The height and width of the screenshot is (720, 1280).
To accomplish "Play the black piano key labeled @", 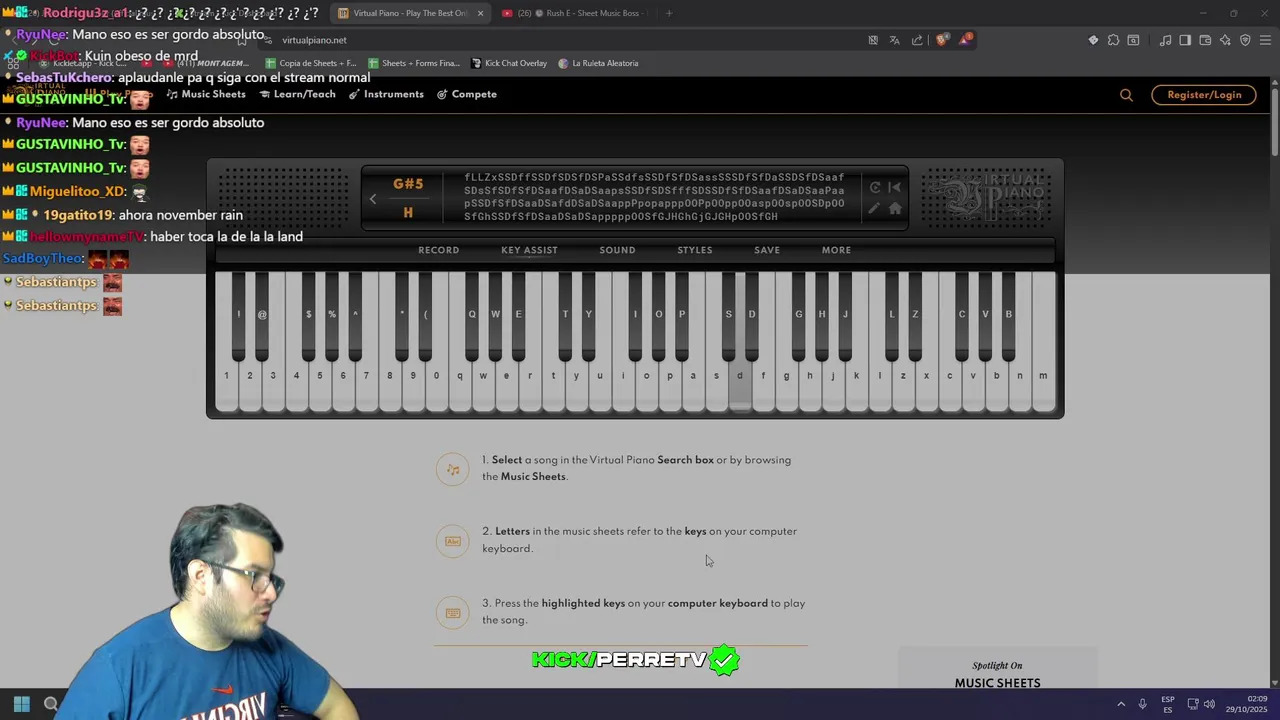I will pos(262,315).
